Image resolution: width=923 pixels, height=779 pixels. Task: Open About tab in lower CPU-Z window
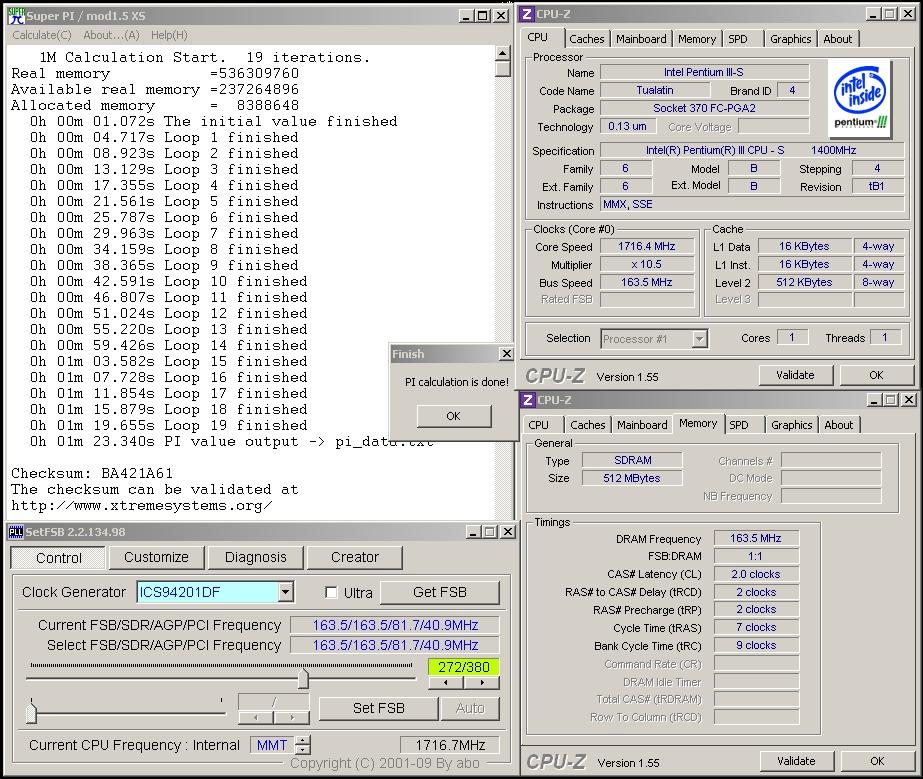tap(838, 425)
